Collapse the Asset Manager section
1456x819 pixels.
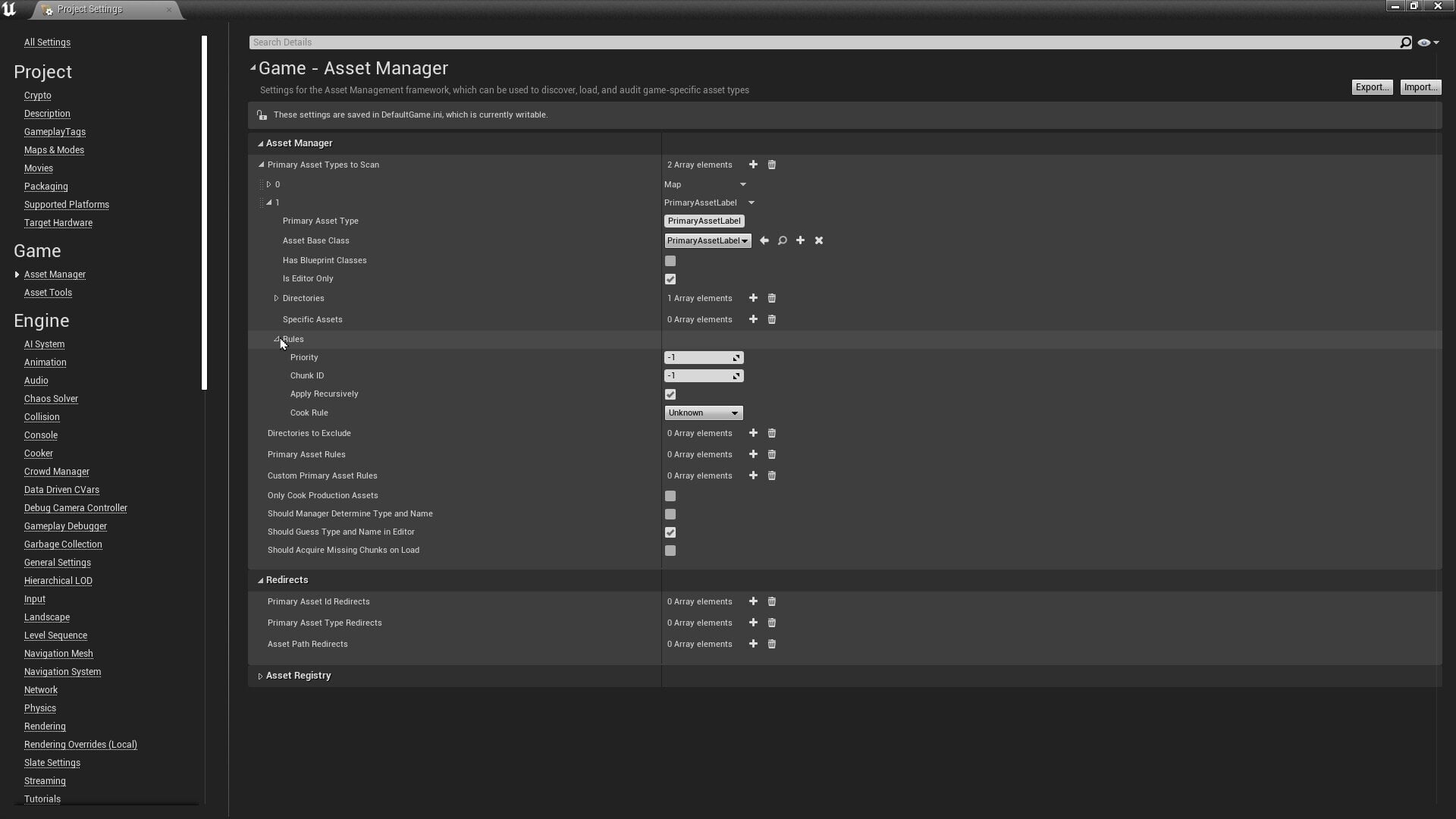click(x=260, y=143)
